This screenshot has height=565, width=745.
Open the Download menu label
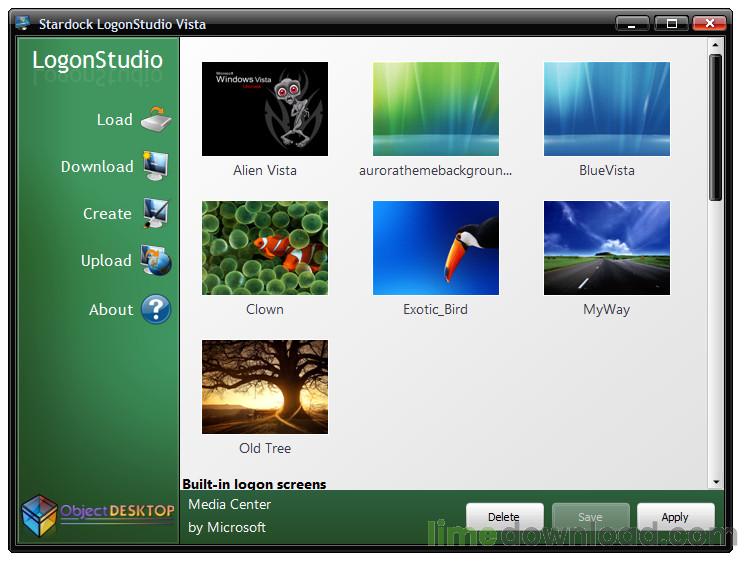(97, 167)
